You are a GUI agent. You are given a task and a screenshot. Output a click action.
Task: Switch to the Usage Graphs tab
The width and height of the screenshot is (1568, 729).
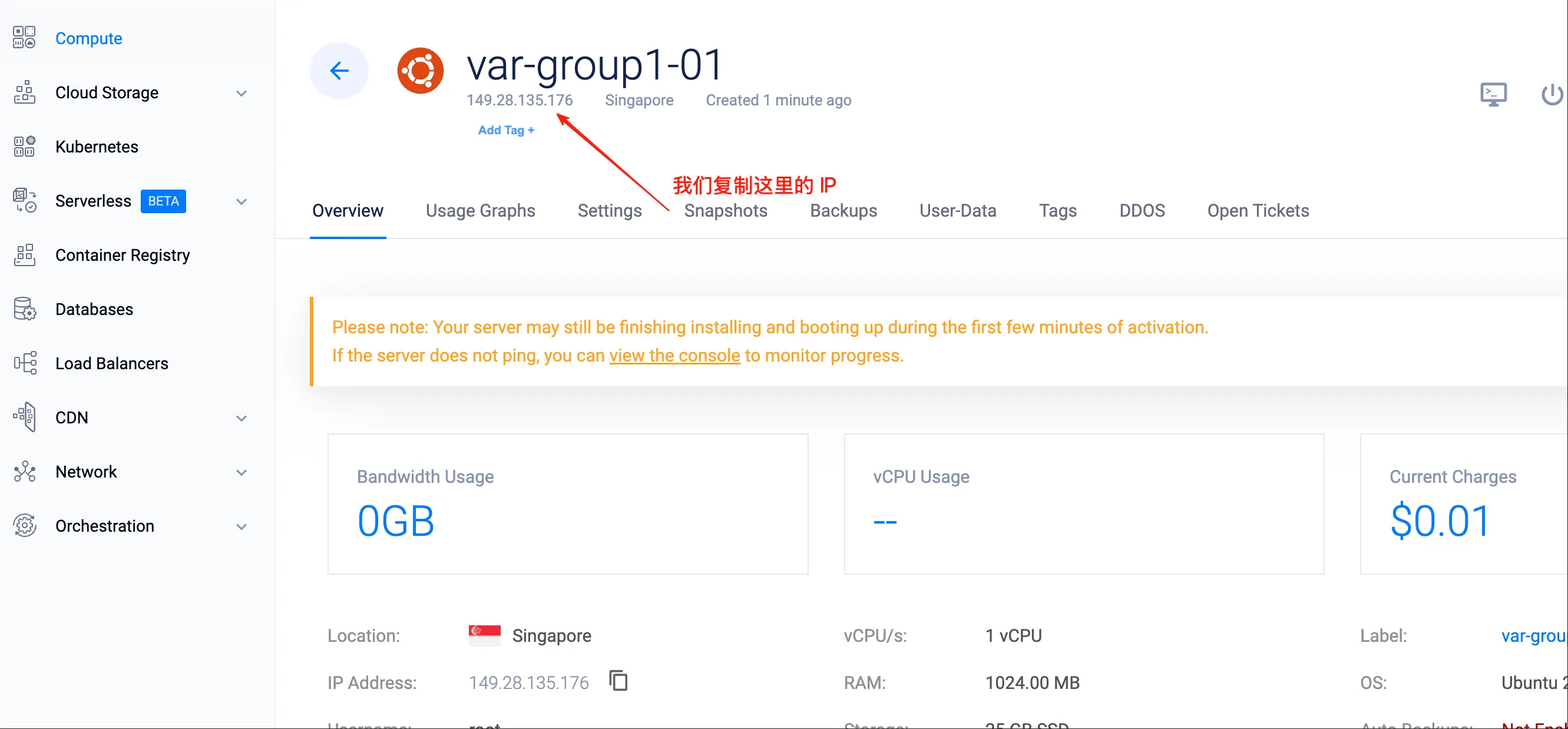(479, 211)
